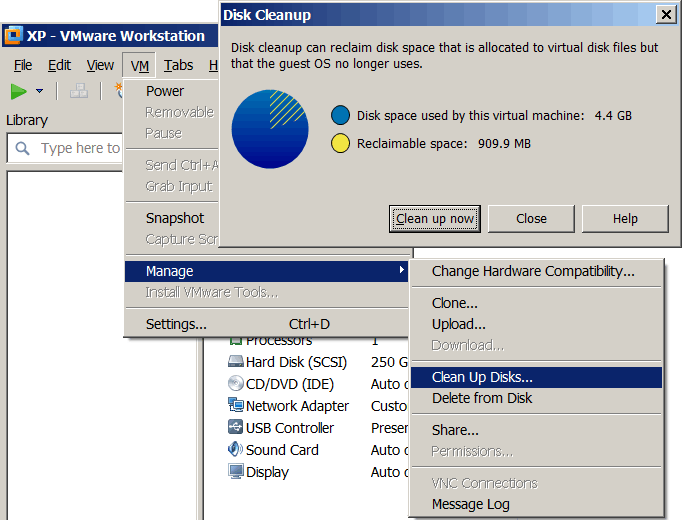
Task: Select Delete from Disk menu entry
Action: [x=536, y=398]
